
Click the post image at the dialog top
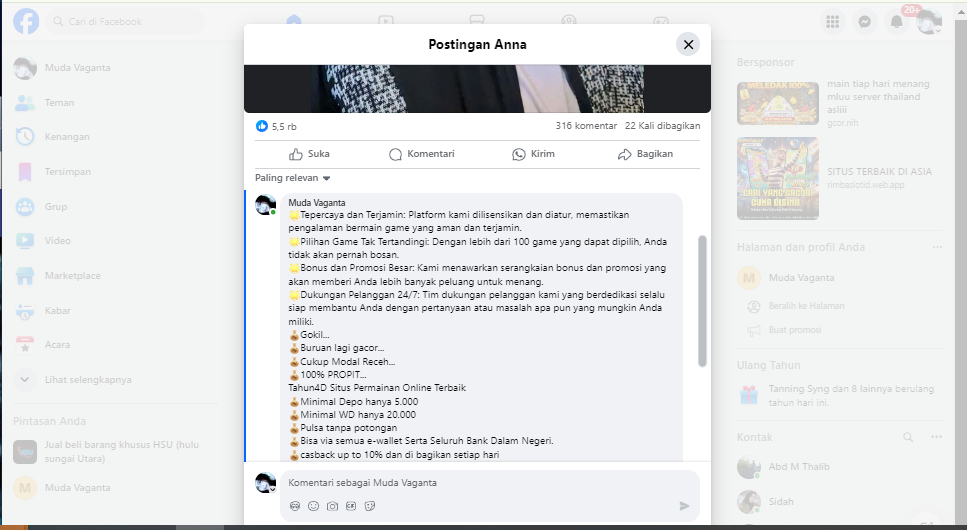pos(477,89)
